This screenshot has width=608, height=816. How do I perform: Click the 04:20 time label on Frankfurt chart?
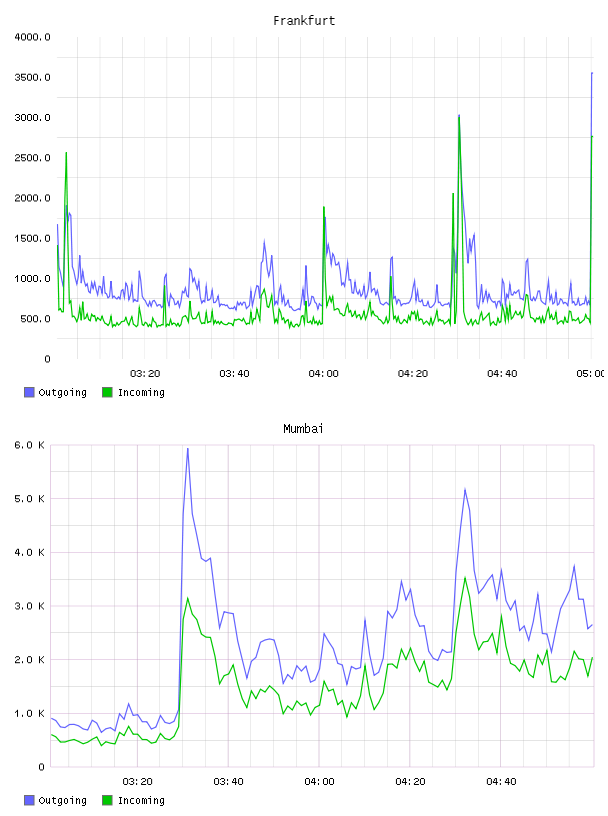tap(413, 374)
